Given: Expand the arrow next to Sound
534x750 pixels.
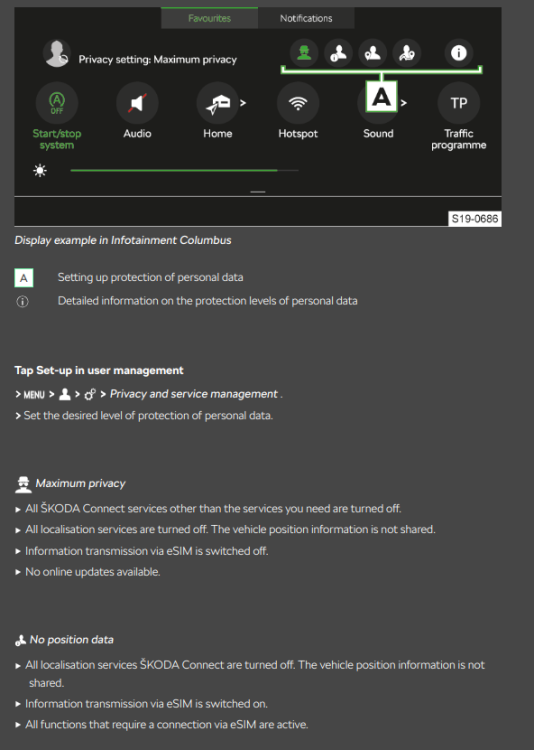Looking at the screenshot, I should [x=403, y=103].
